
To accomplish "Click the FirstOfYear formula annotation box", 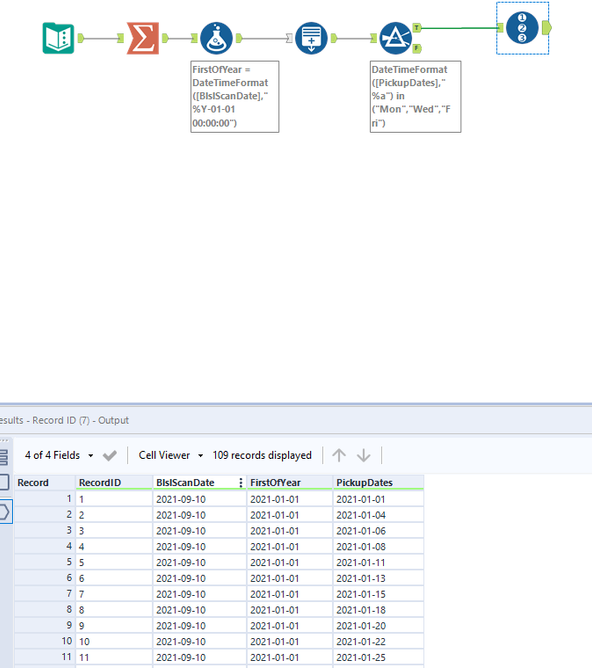I will click(x=235, y=97).
